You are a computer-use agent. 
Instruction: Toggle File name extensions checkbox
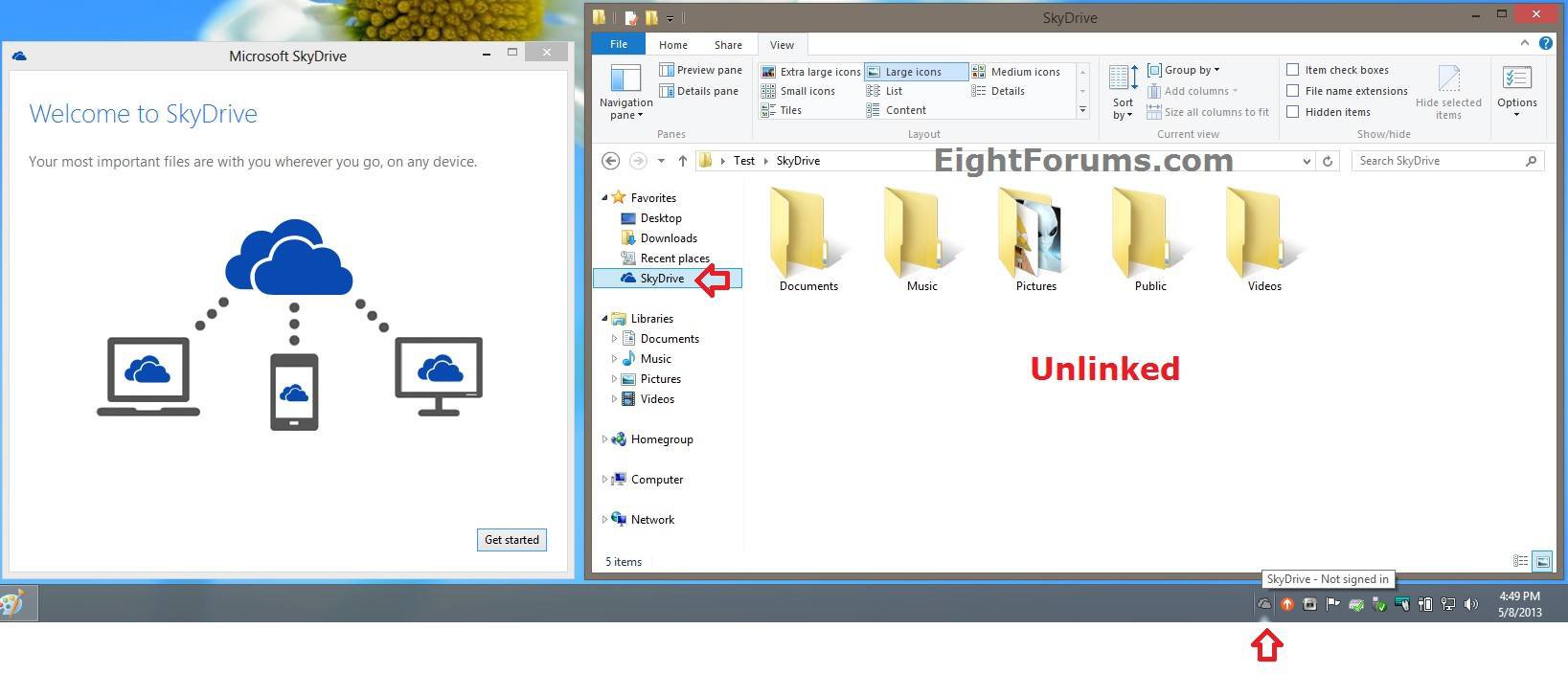(x=1293, y=91)
